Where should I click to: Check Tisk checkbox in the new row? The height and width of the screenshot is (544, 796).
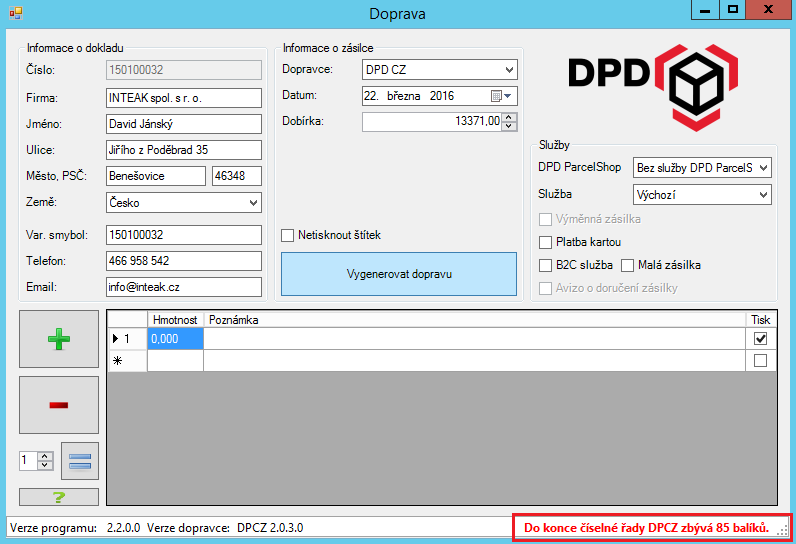tap(760, 361)
